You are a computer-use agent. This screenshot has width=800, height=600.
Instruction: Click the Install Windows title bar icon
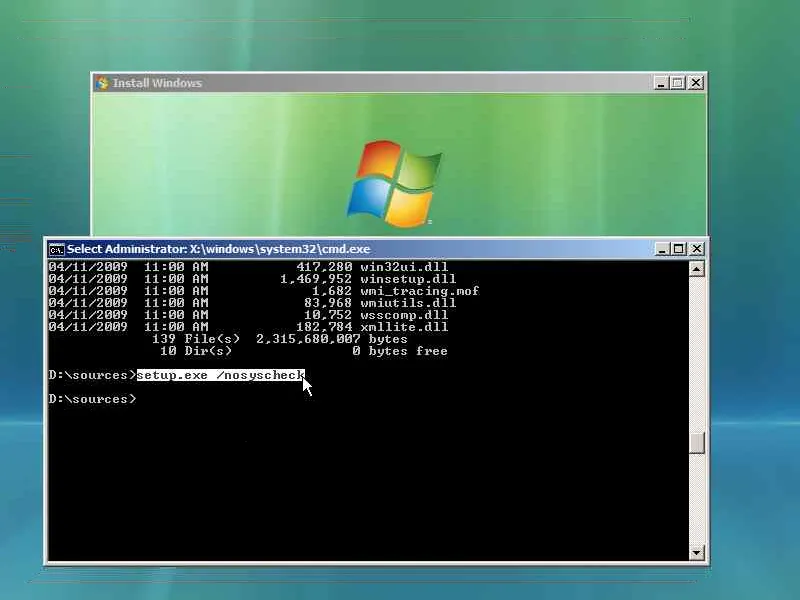pyautogui.click(x=102, y=83)
